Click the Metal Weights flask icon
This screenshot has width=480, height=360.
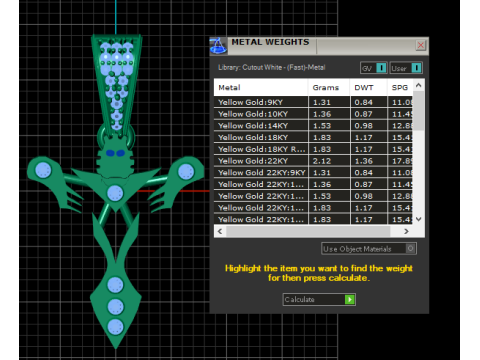(218, 46)
